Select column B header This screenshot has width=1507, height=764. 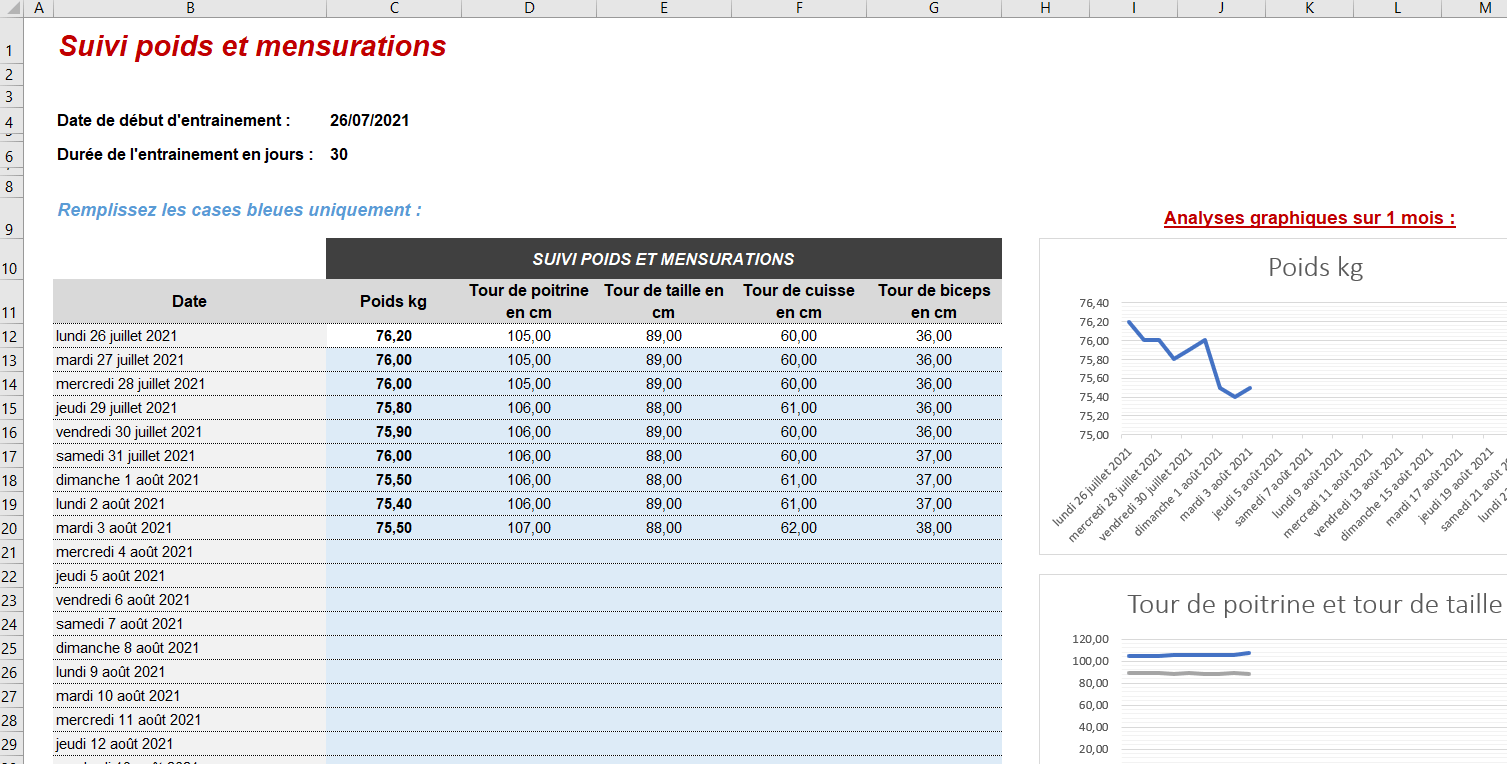tap(188, 8)
